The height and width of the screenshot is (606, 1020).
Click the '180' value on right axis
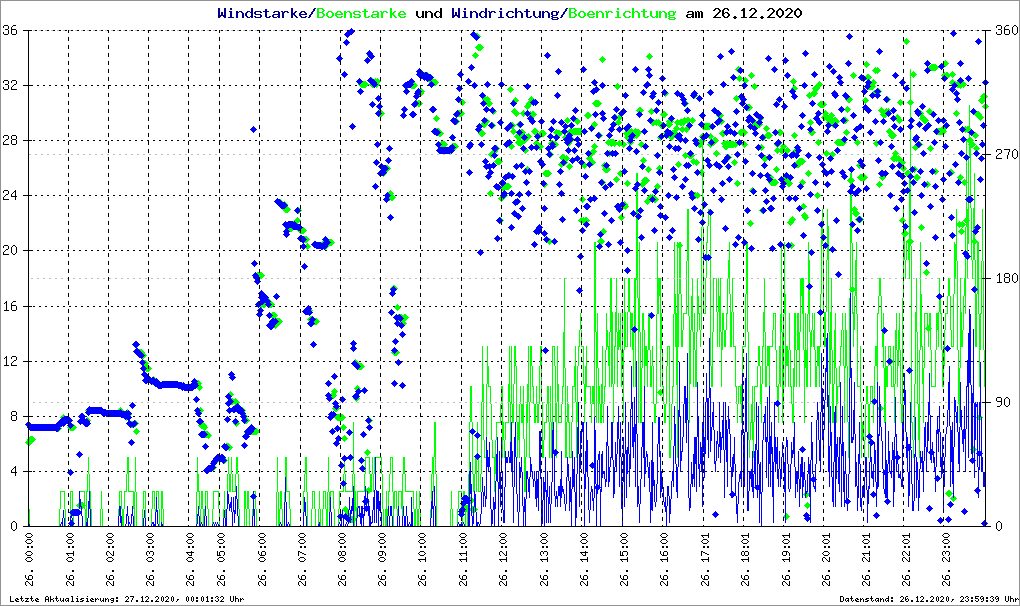(x=1003, y=278)
